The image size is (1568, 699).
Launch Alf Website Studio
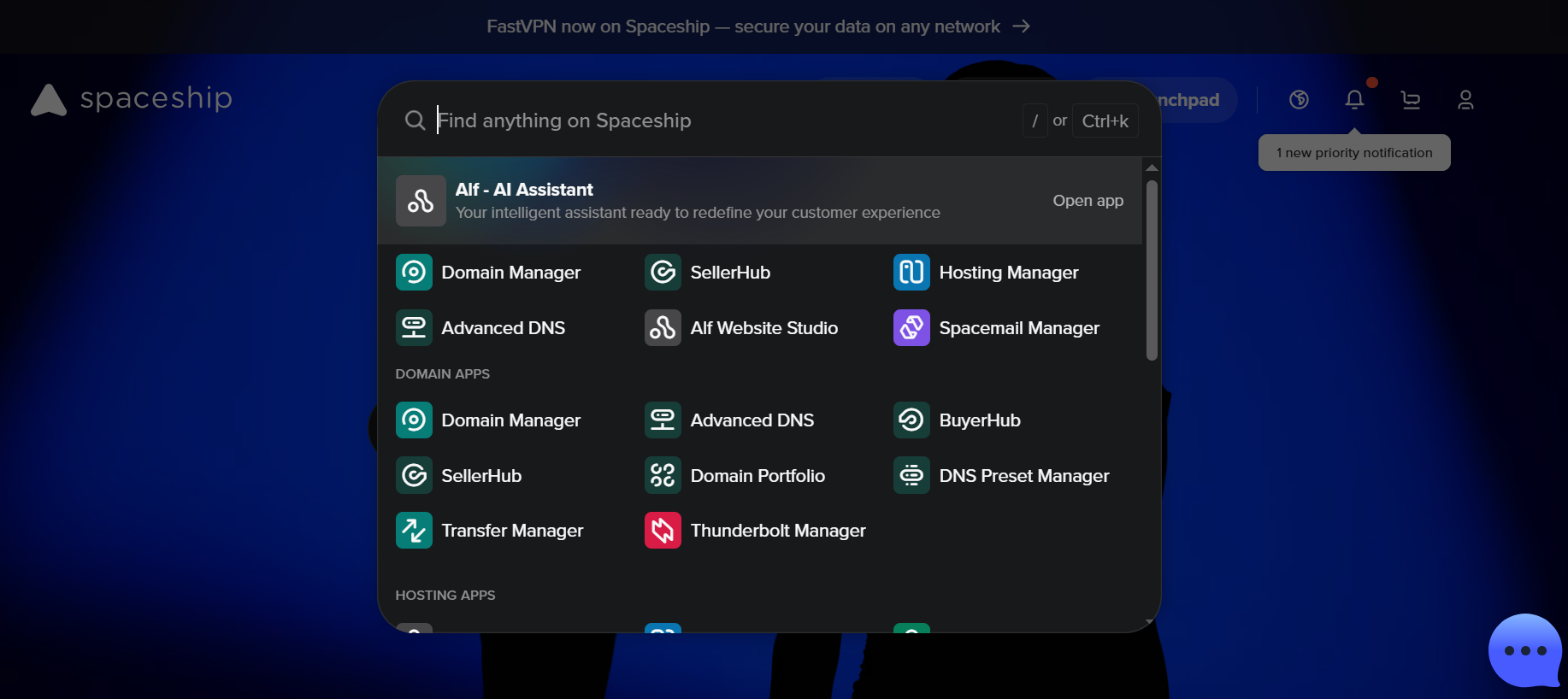click(763, 328)
